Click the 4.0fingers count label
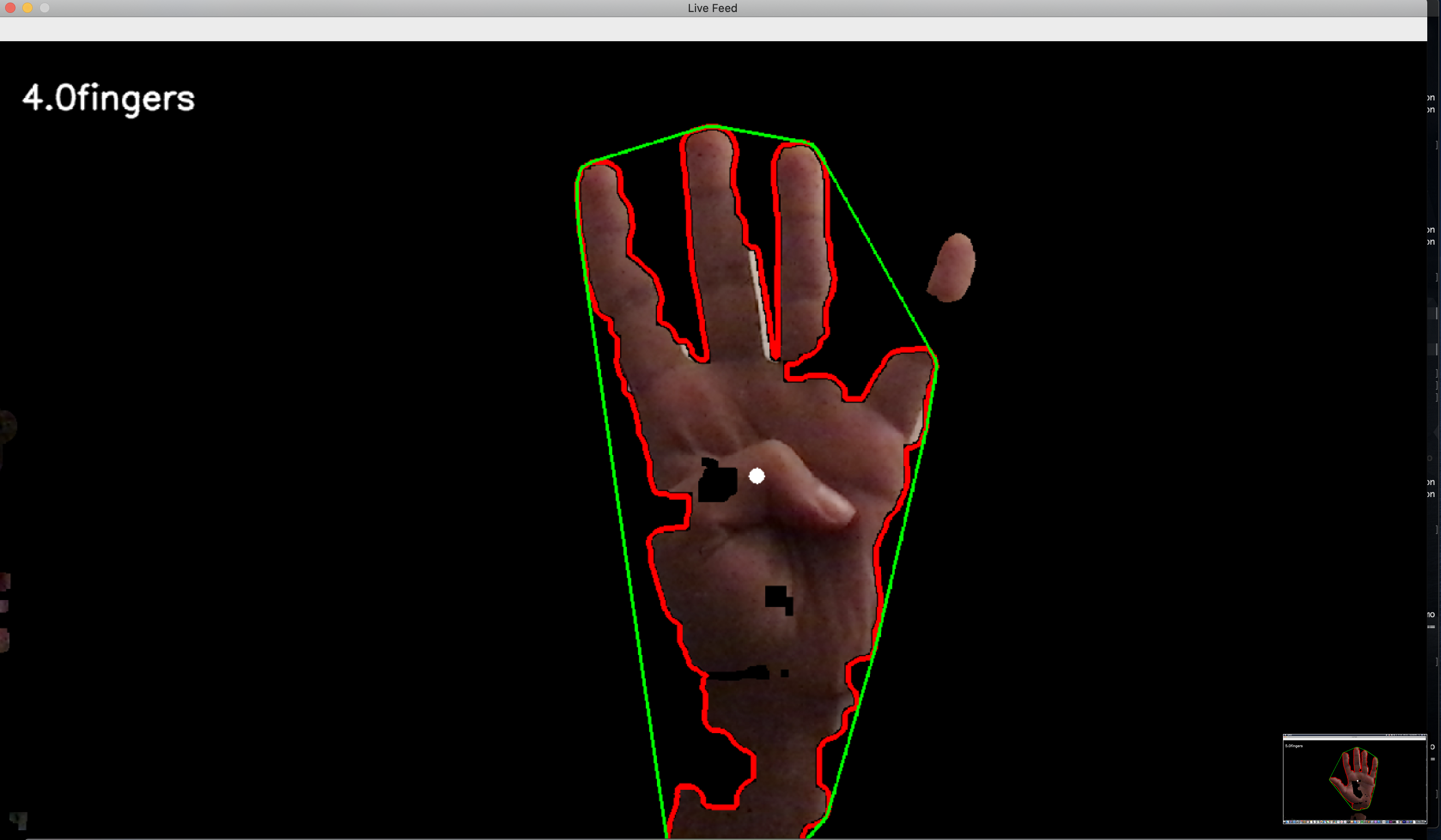 pyautogui.click(x=109, y=98)
